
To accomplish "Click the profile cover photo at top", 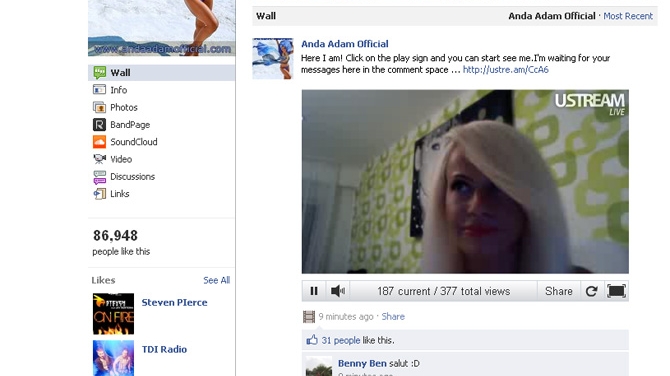I will pyautogui.click(x=162, y=28).
